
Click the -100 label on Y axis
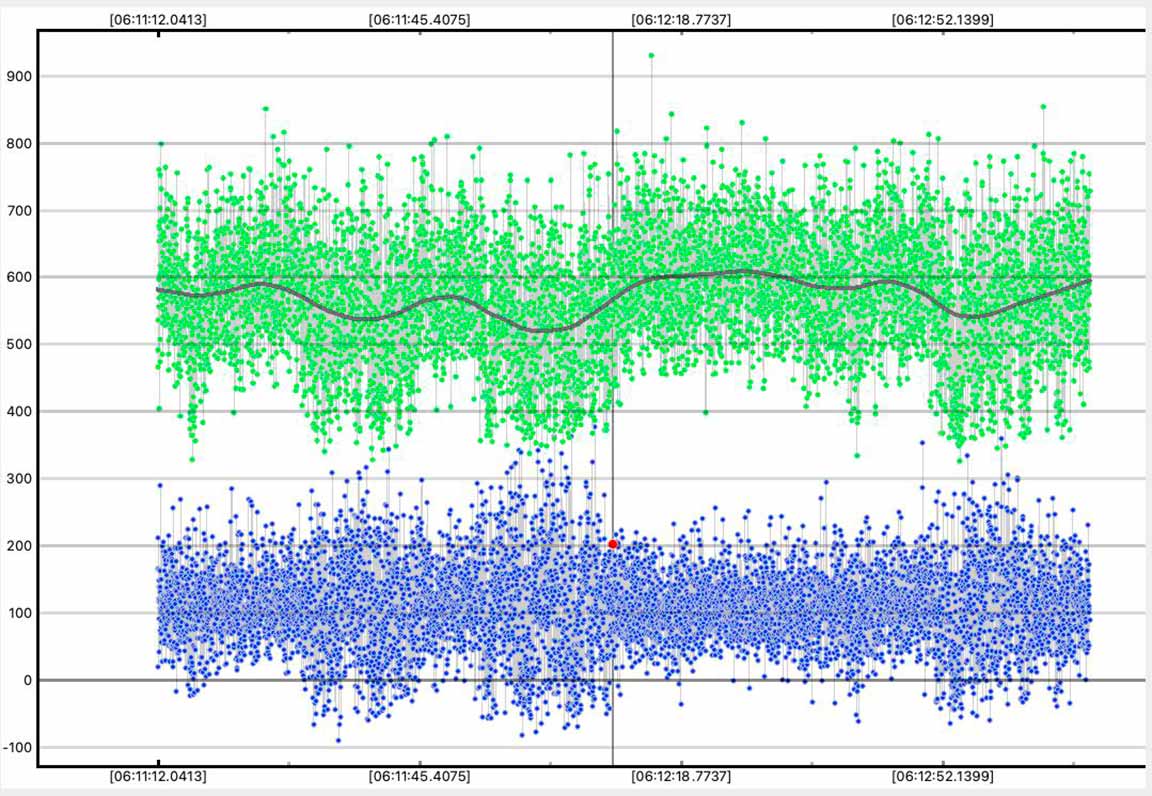[x=16, y=748]
